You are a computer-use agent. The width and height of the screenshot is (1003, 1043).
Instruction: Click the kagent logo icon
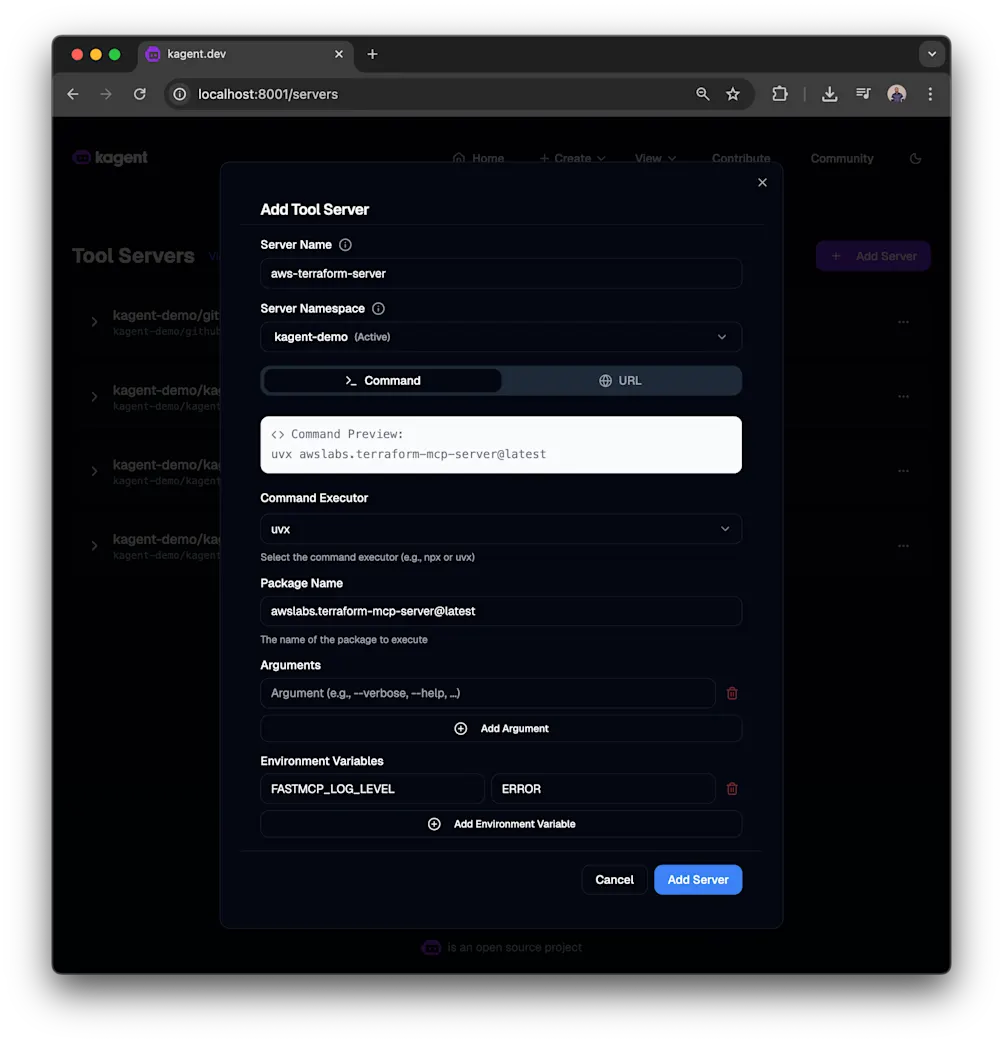pyautogui.click(x=80, y=158)
